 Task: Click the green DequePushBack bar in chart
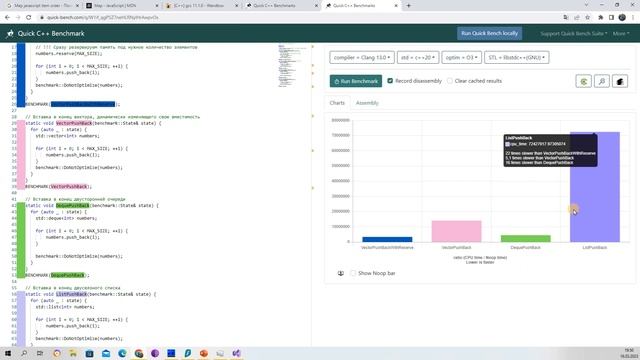click(525, 239)
